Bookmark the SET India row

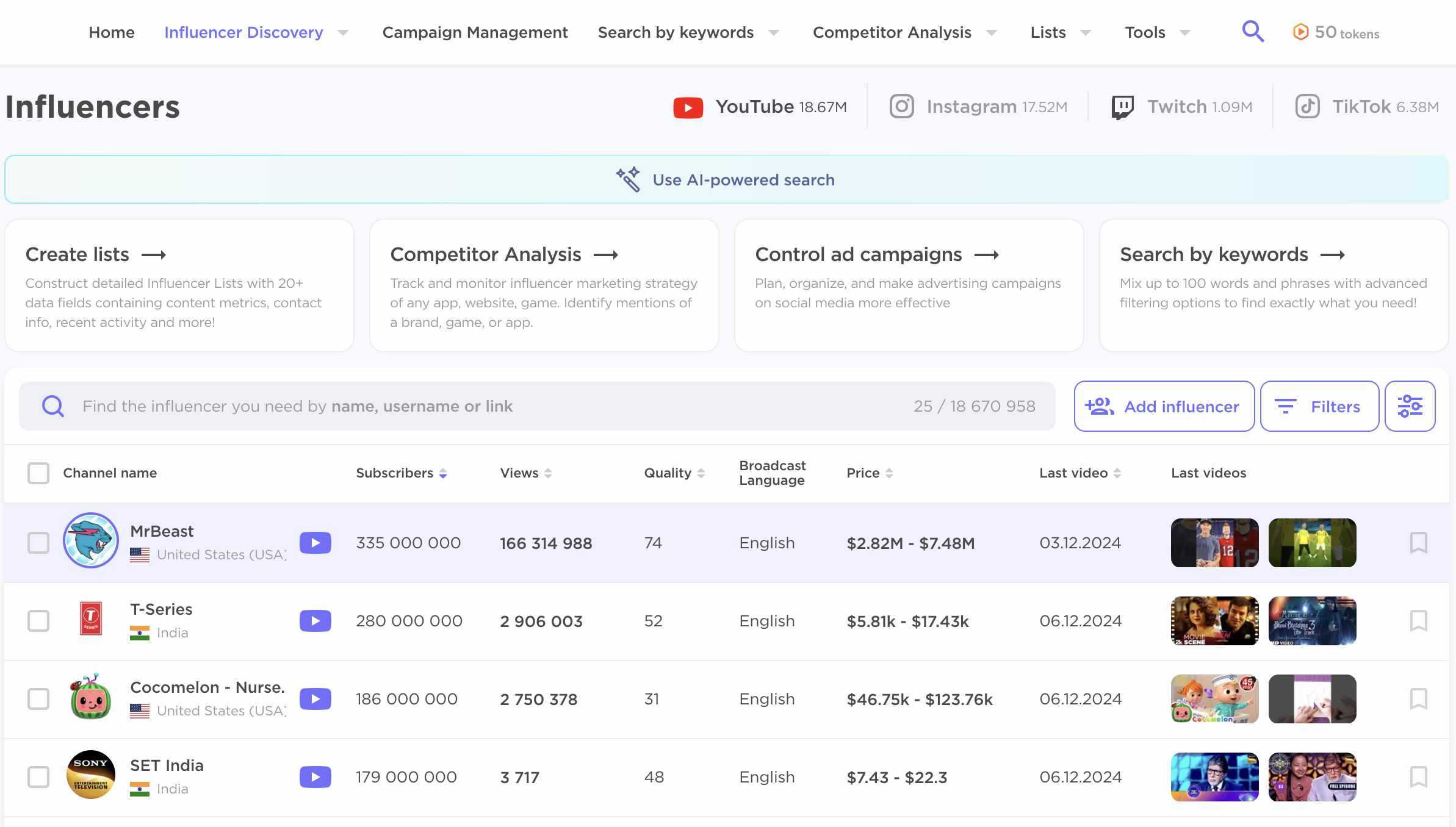click(1418, 777)
